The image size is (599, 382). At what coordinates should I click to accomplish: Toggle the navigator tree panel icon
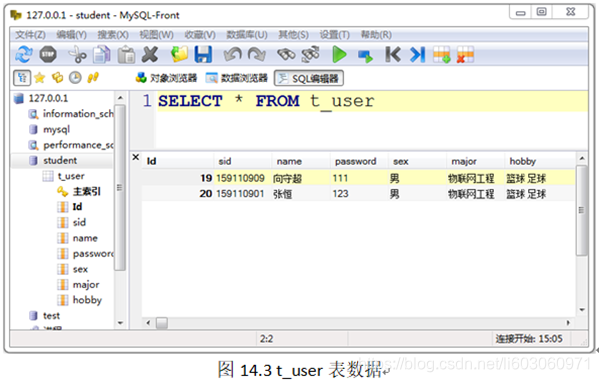coord(22,78)
